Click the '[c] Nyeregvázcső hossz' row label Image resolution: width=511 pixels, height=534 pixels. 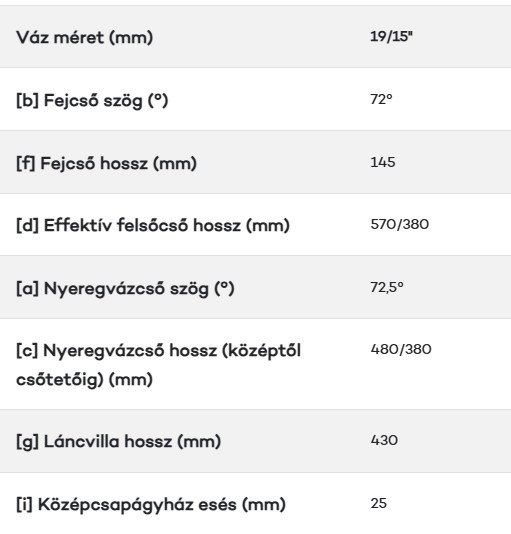coord(158,365)
